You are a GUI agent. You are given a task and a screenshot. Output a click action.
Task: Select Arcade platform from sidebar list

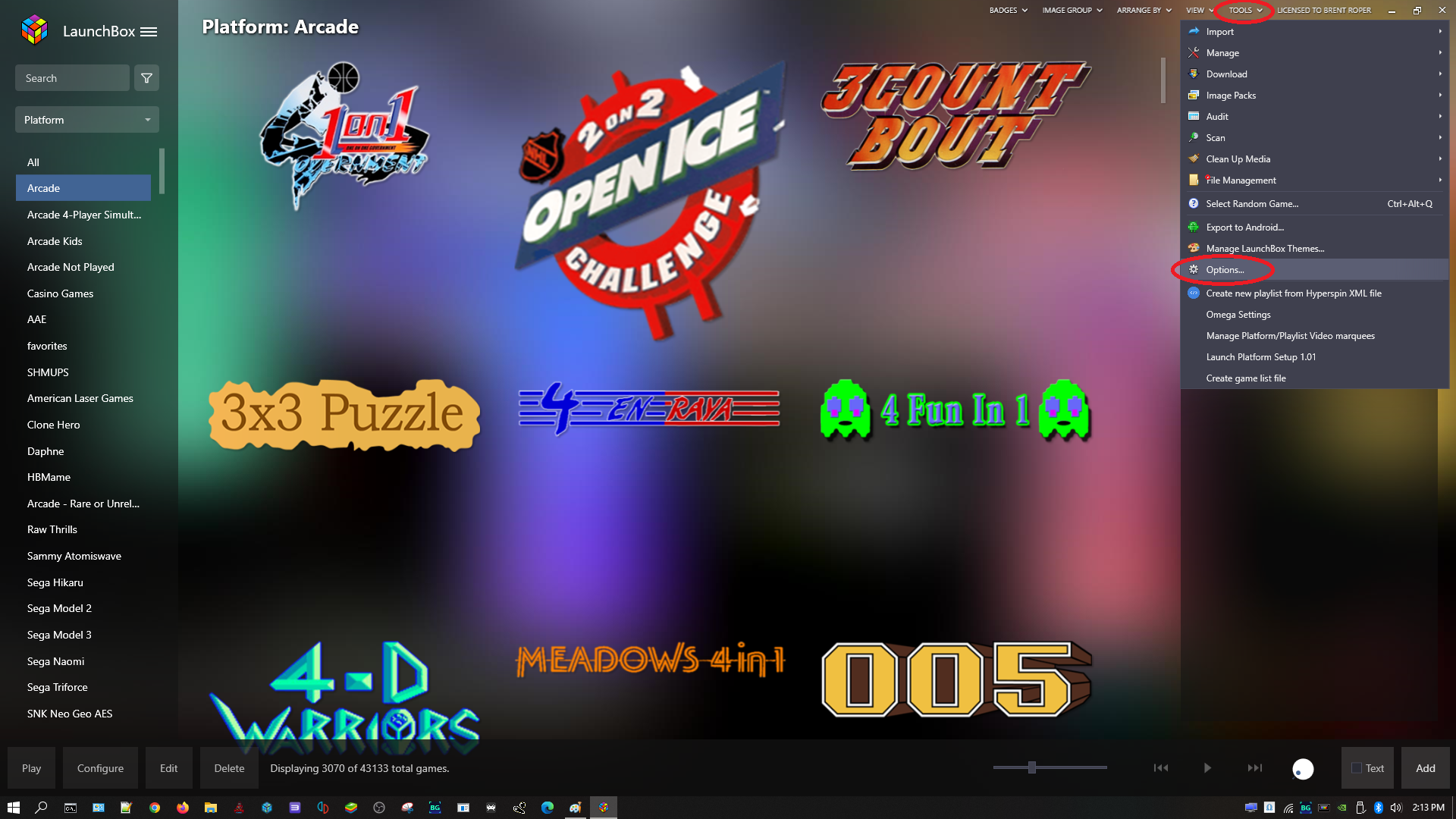click(x=82, y=187)
